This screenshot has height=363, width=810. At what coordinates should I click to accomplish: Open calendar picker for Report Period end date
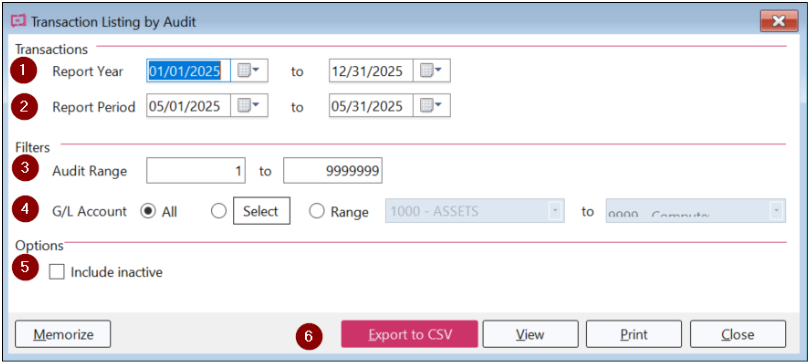click(431, 105)
